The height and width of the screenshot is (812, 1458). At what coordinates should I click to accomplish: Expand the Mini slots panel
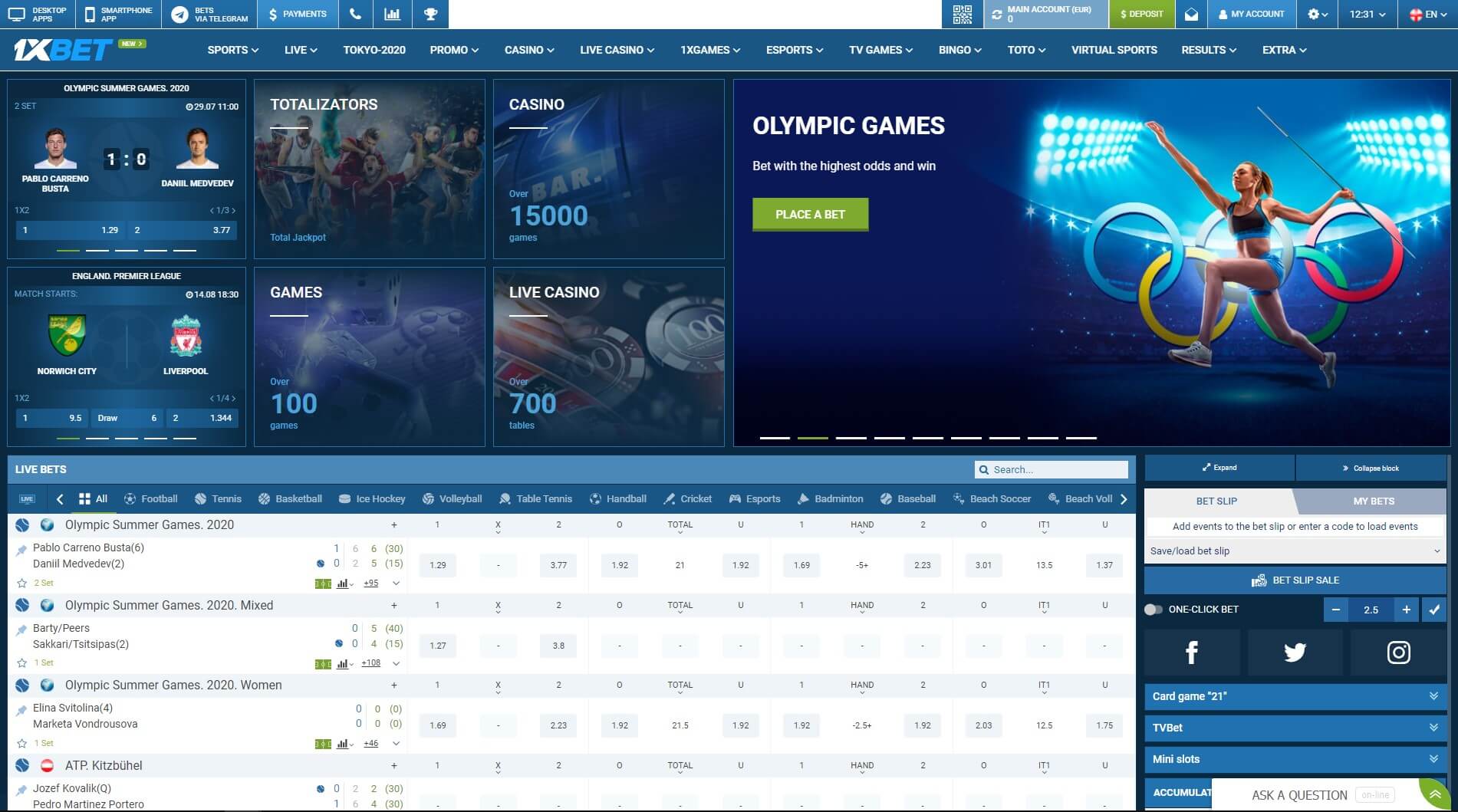click(1295, 759)
